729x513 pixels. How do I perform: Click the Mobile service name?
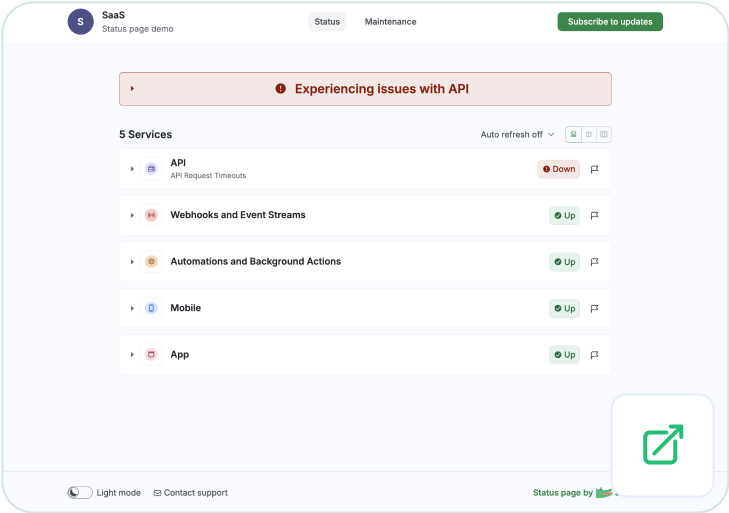[x=186, y=308]
